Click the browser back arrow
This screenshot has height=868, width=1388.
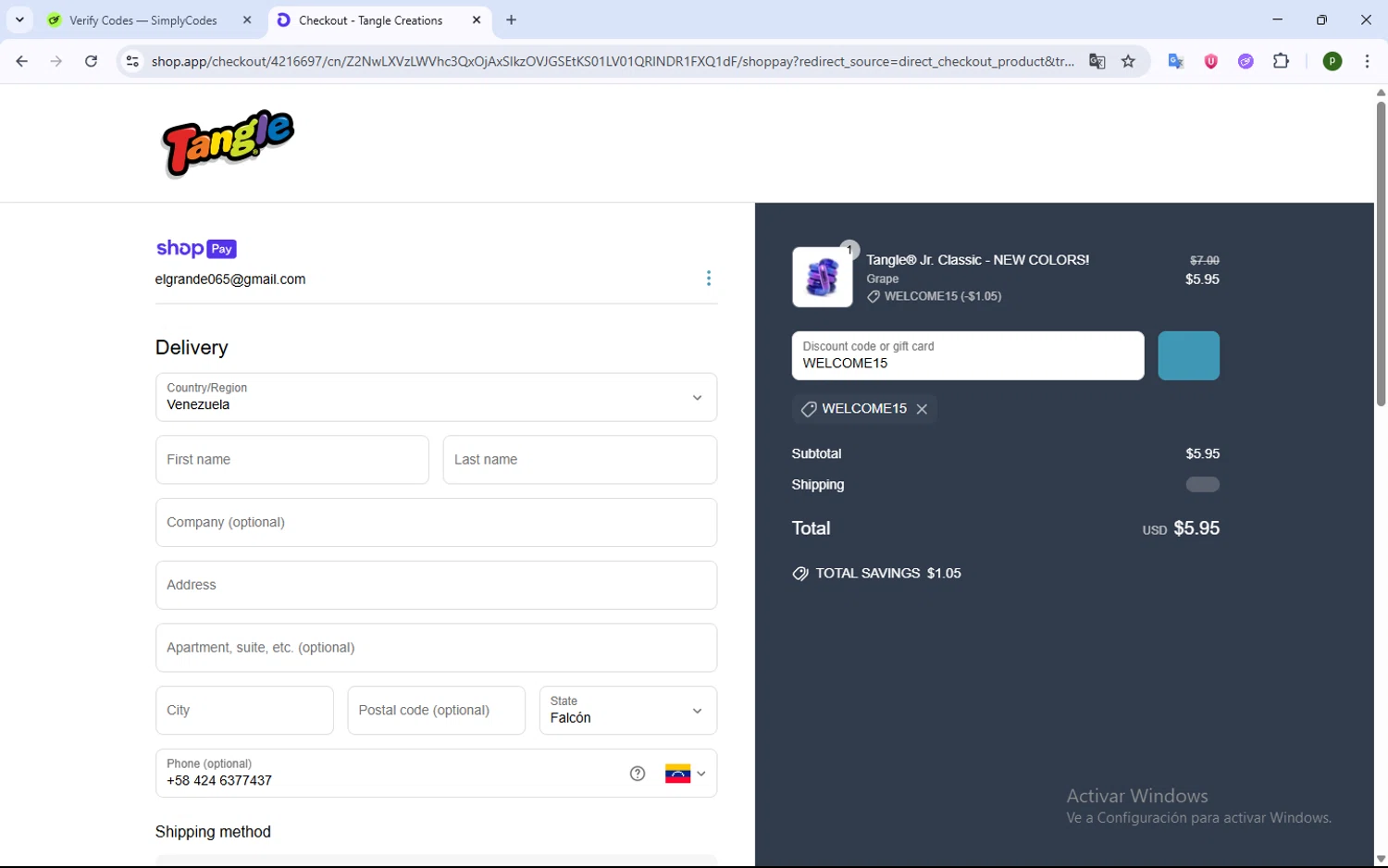21,61
